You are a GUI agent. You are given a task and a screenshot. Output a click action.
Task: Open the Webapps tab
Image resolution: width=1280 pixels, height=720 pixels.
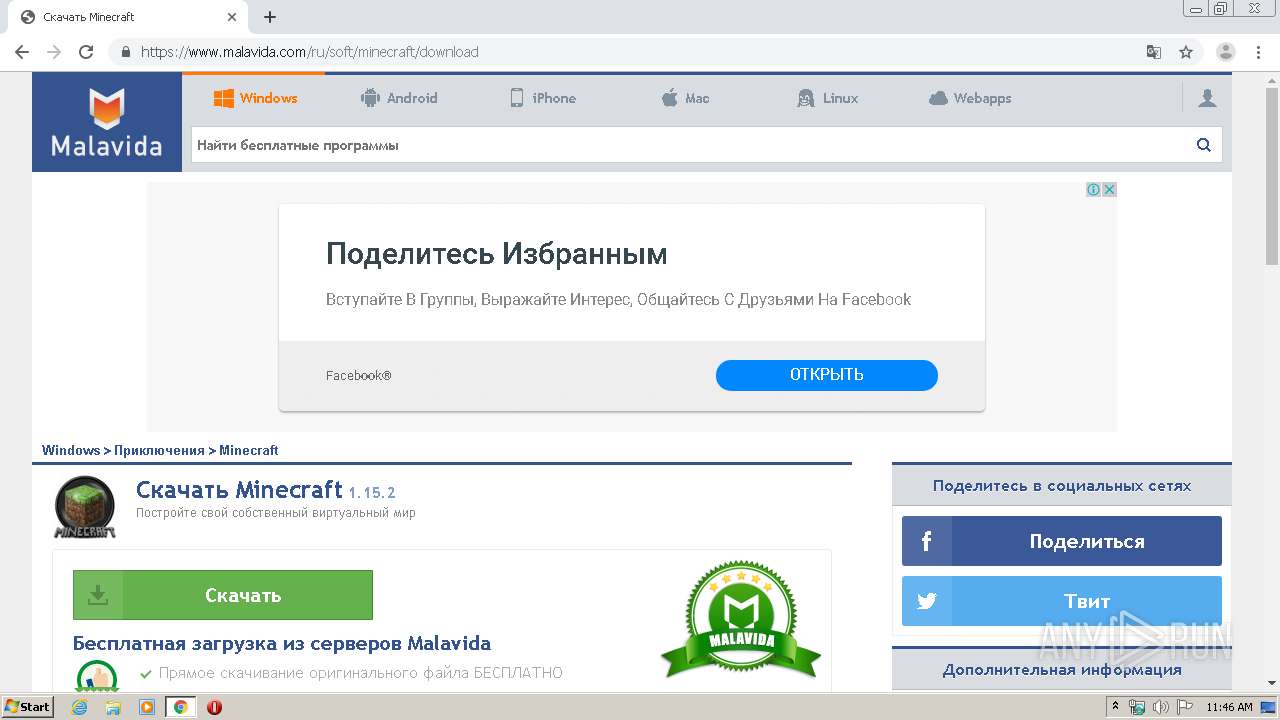970,98
